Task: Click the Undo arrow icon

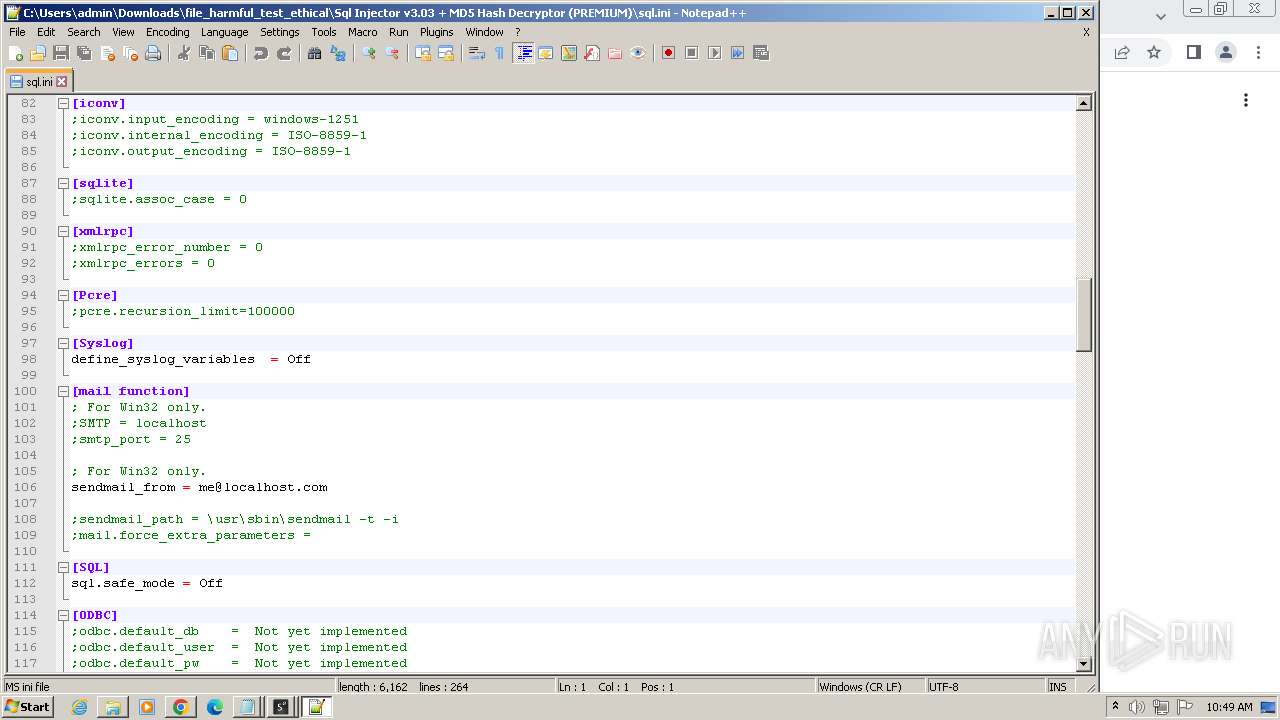Action: [260, 53]
